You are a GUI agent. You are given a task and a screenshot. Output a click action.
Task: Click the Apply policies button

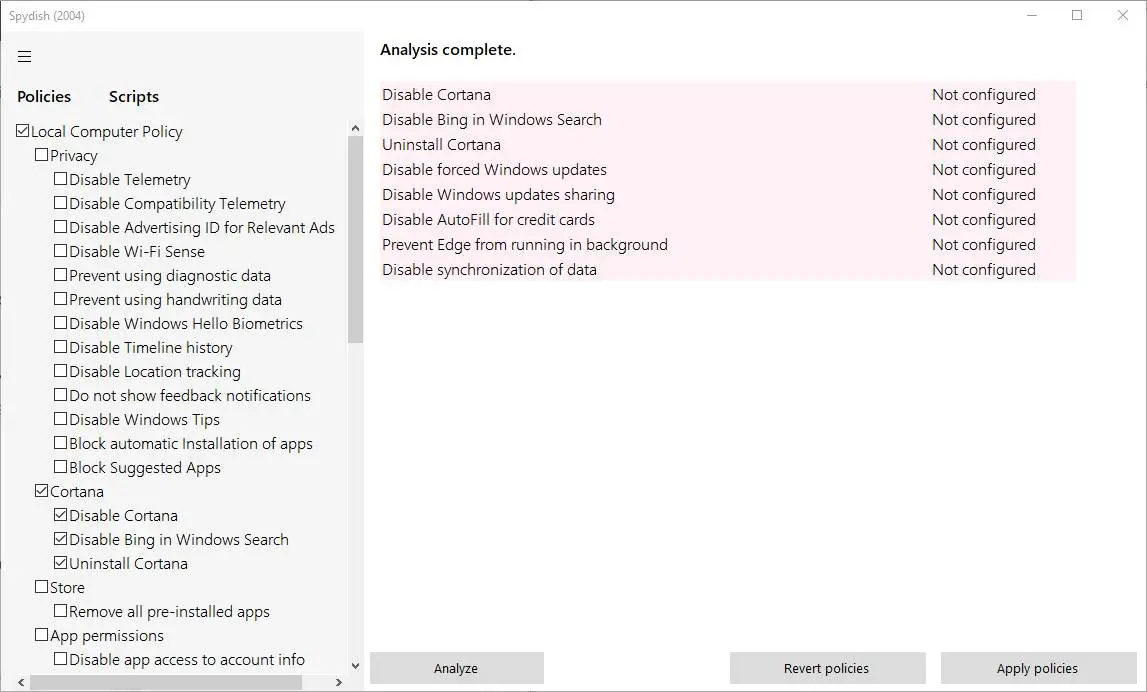(x=1037, y=668)
